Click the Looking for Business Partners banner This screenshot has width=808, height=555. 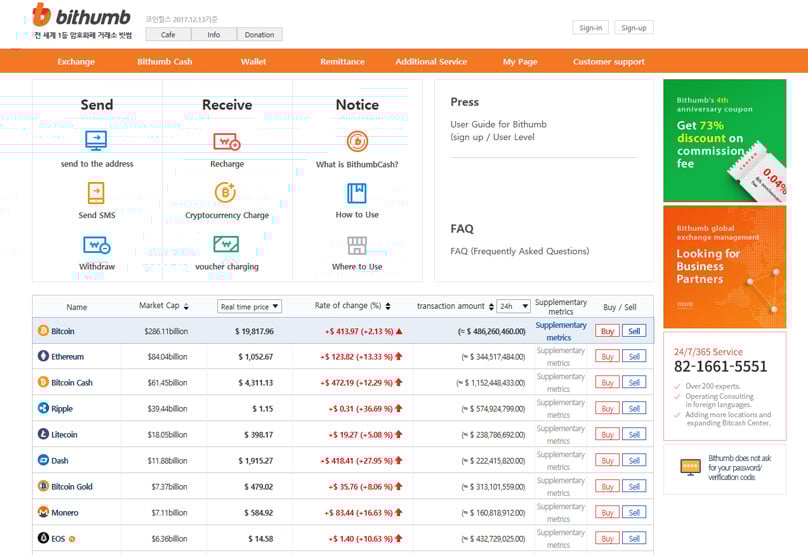pyautogui.click(x=725, y=267)
